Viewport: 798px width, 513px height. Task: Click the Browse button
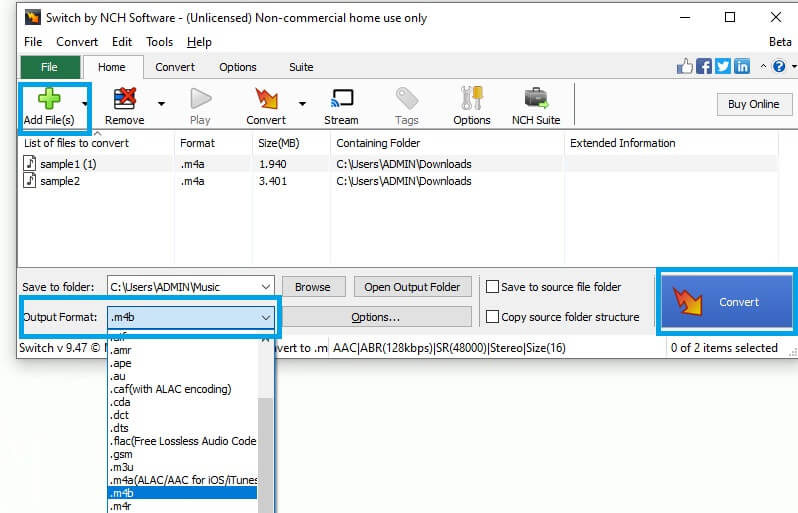click(312, 287)
